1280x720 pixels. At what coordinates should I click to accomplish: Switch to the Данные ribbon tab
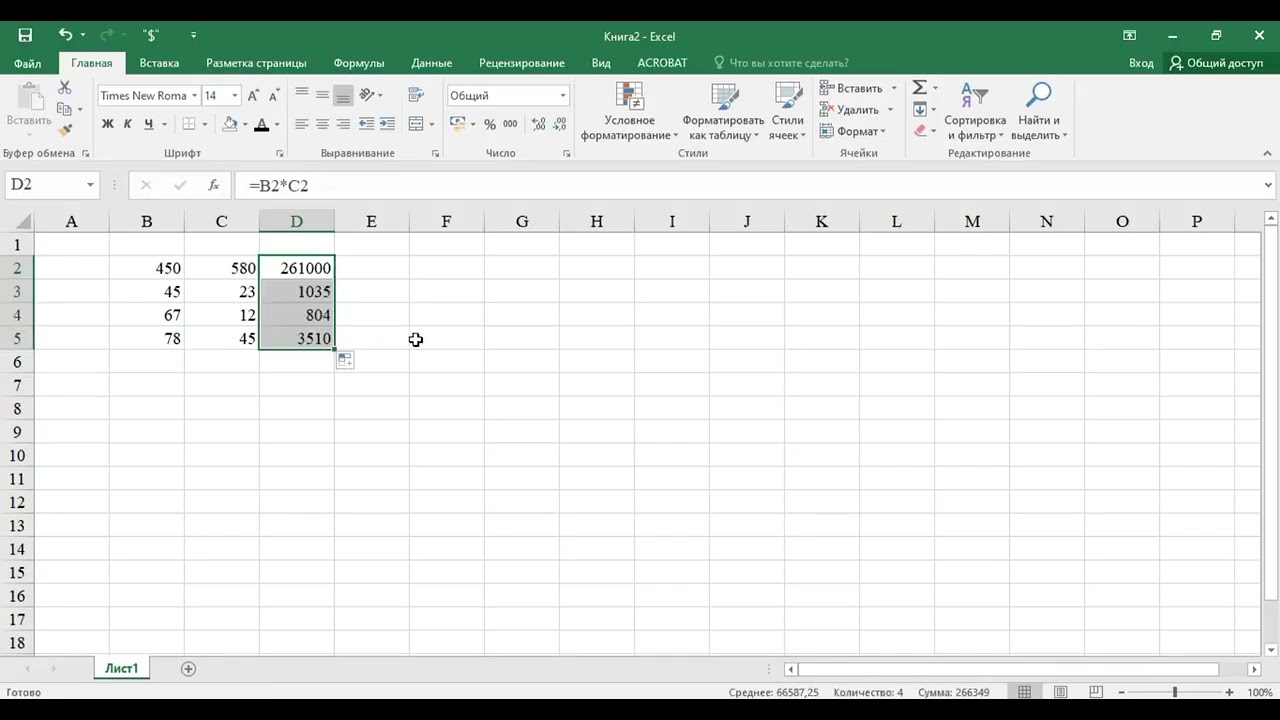pos(432,63)
